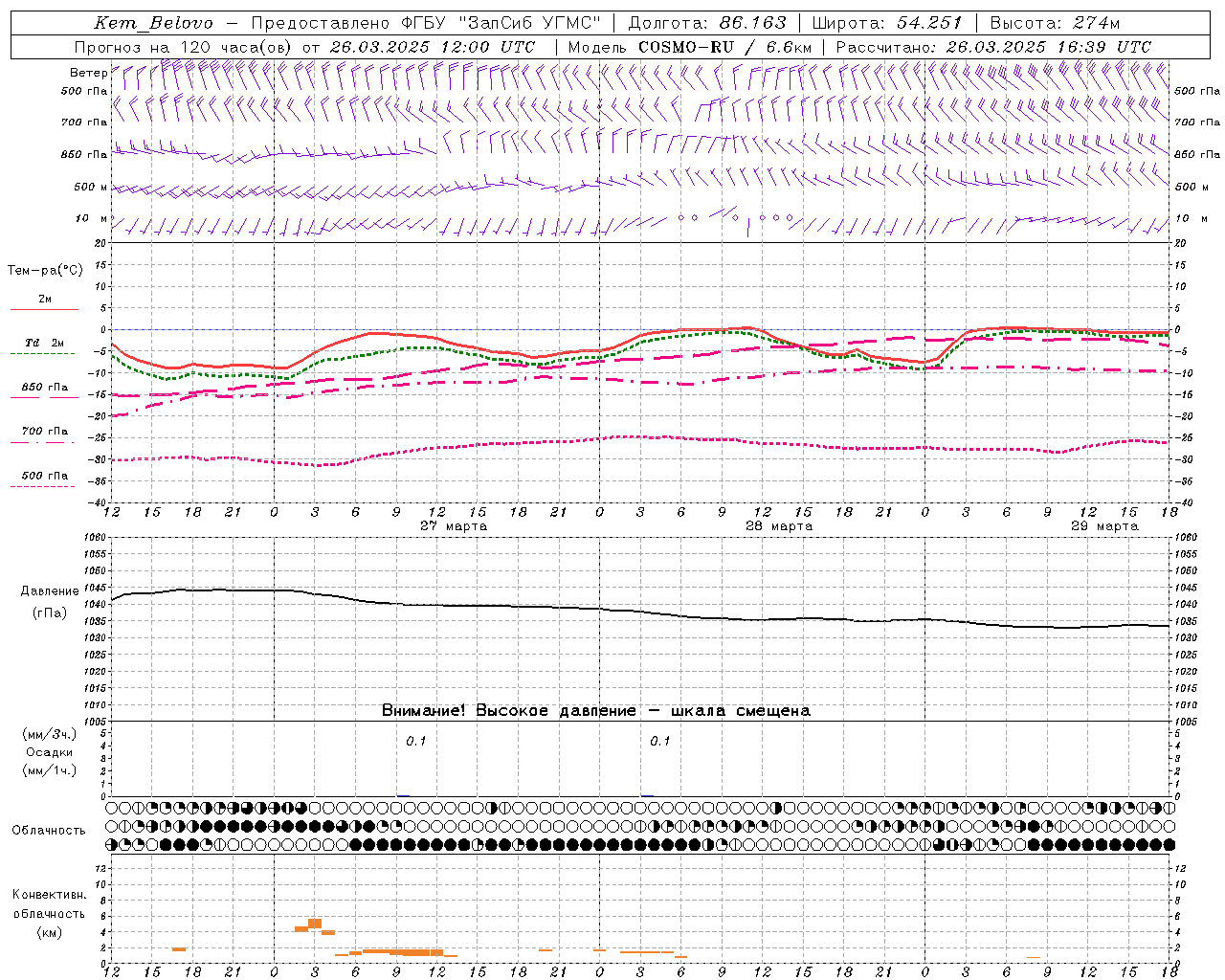Click the 29 марта date label
This screenshot has height=980, width=1225.
pyautogui.click(x=1104, y=526)
